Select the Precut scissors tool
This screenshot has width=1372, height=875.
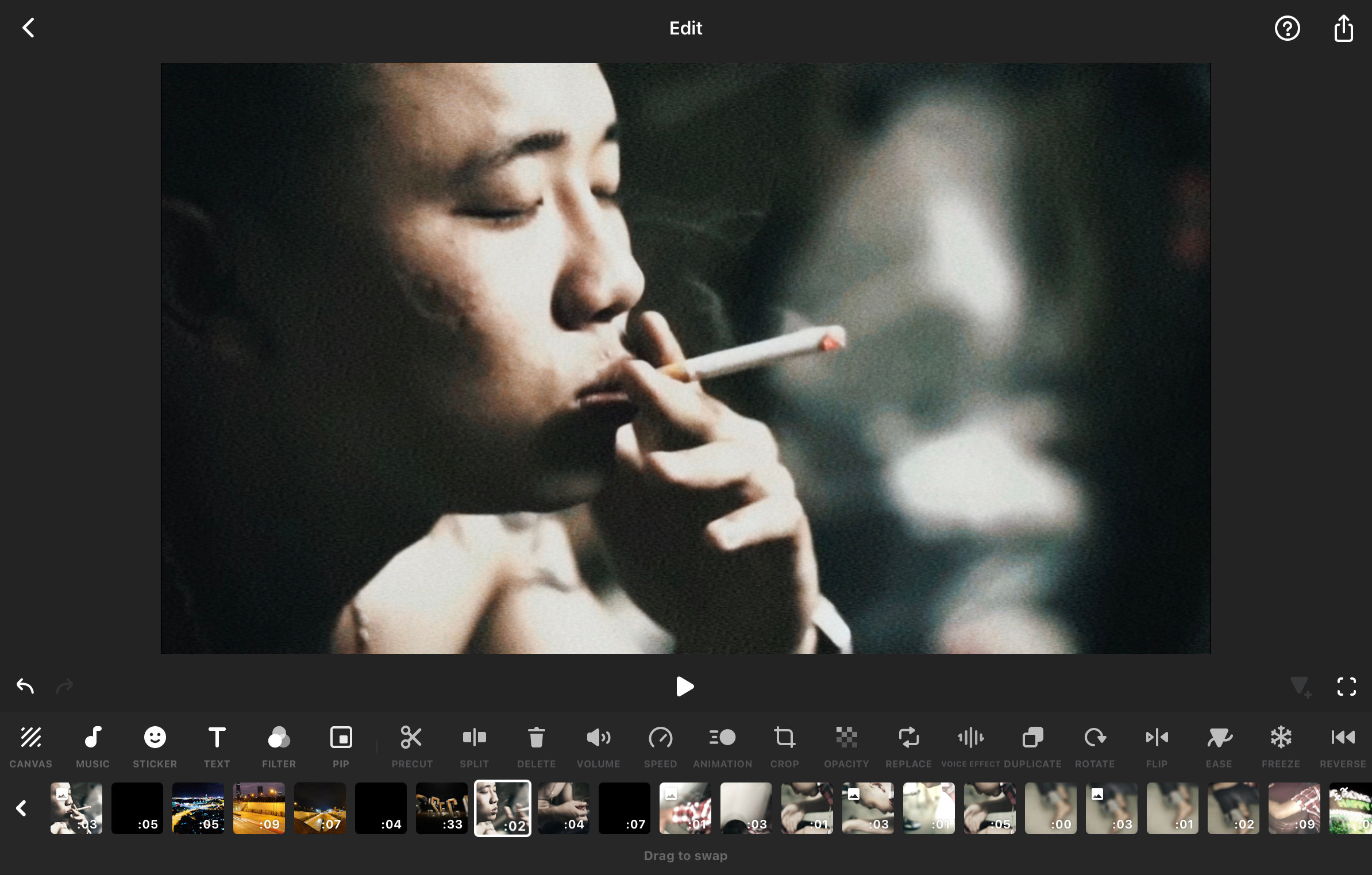pos(412,747)
